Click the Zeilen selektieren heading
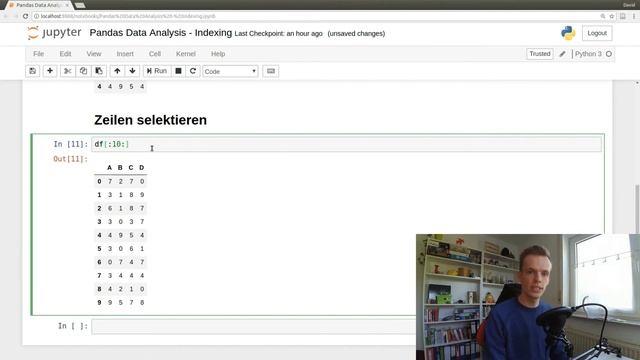This screenshot has width=640, height=360. click(150, 120)
